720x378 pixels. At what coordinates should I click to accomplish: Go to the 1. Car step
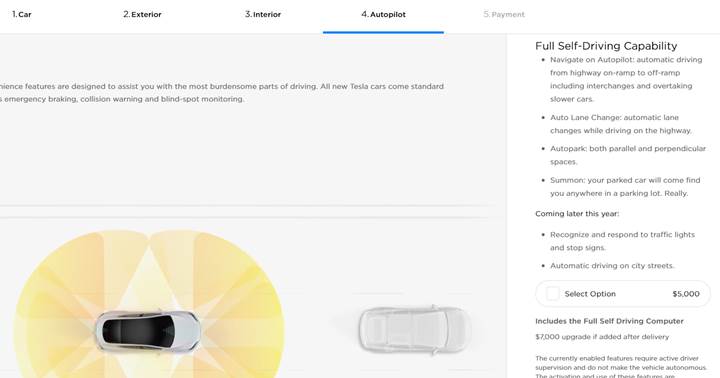(22, 14)
